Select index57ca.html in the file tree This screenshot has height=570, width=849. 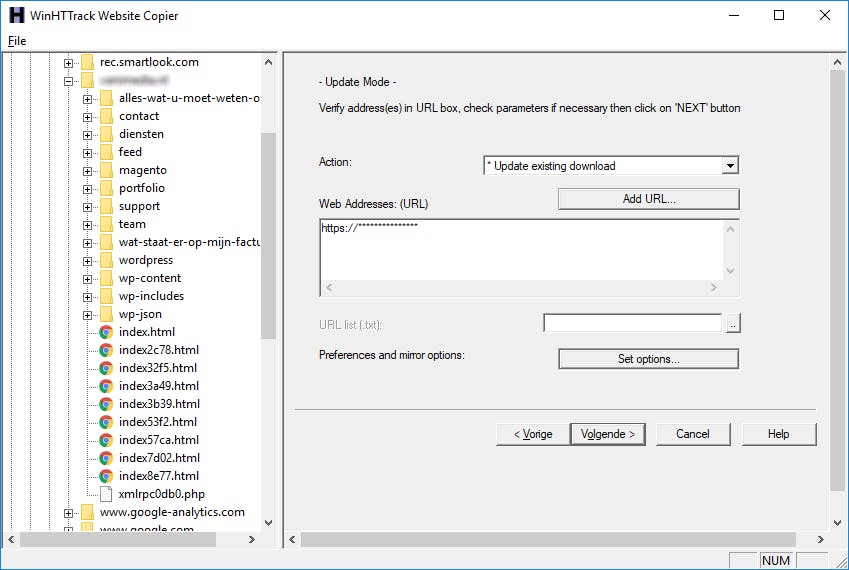point(158,440)
